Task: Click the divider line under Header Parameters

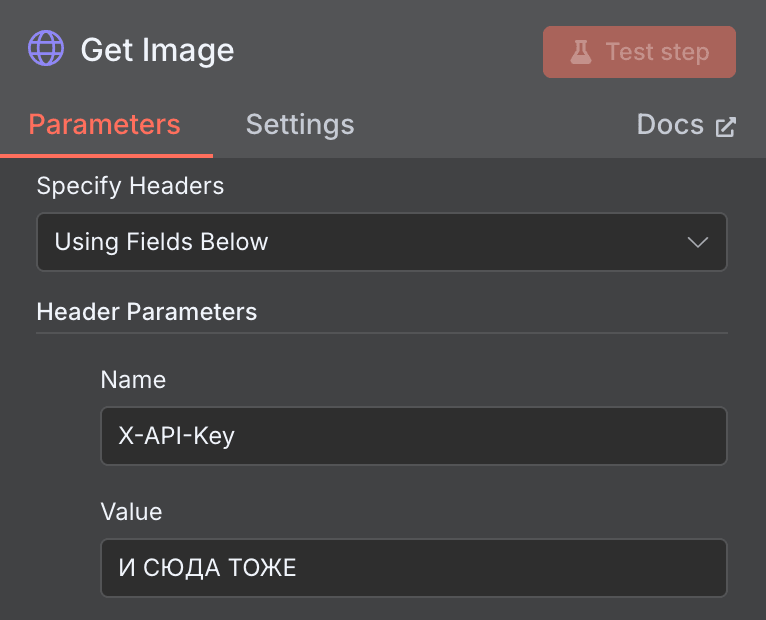Action: click(x=381, y=333)
